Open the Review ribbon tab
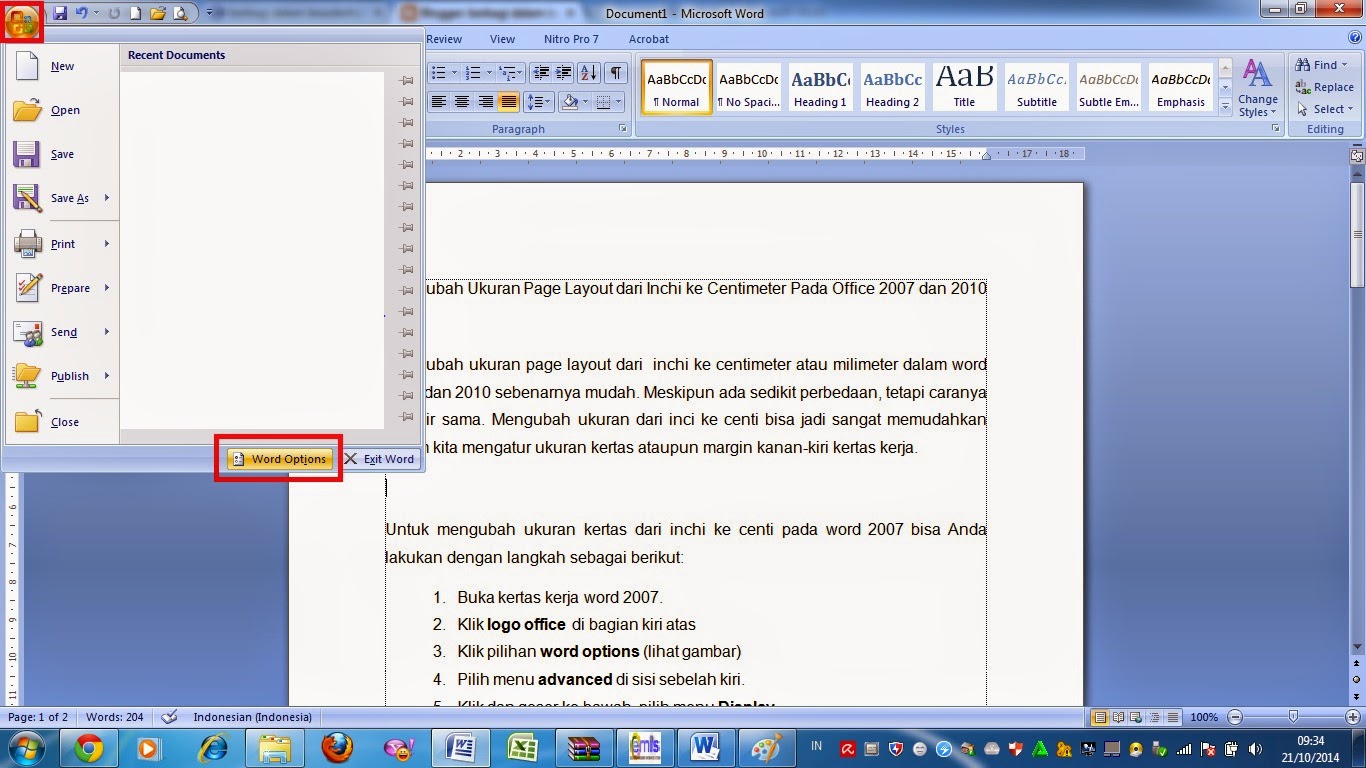 click(444, 39)
